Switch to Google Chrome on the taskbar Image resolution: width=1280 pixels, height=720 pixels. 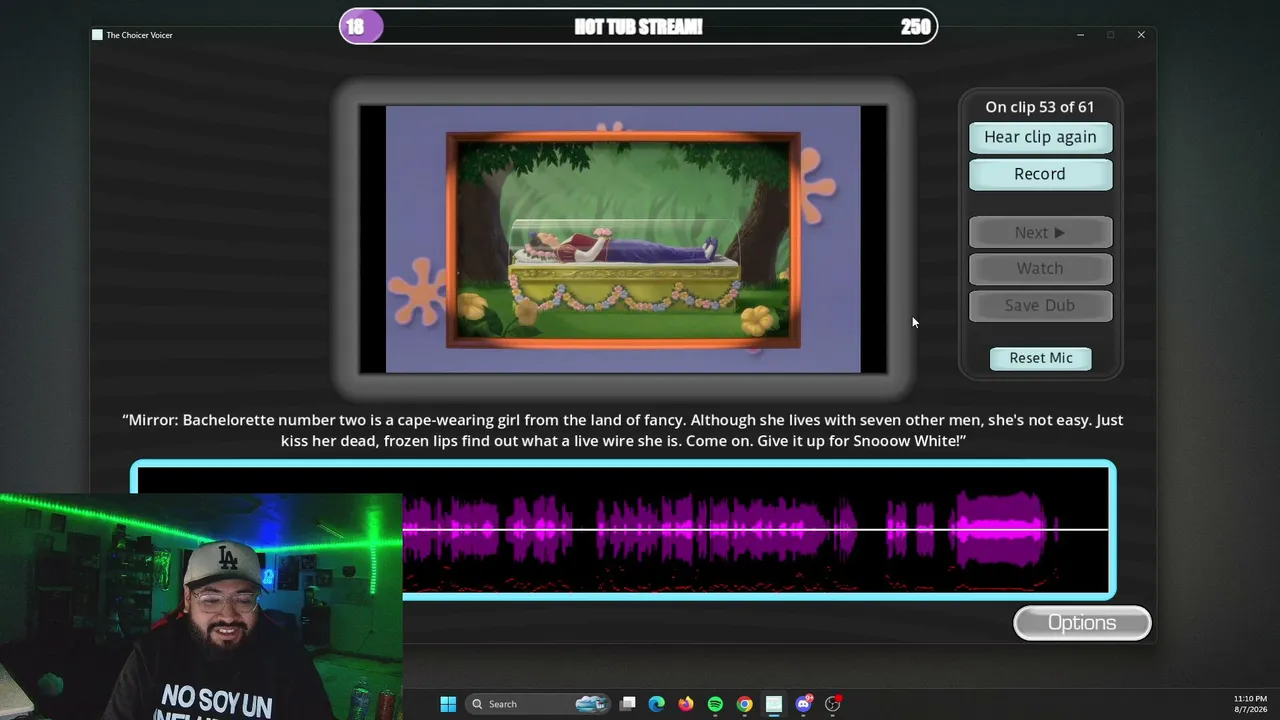[x=744, y=704]
